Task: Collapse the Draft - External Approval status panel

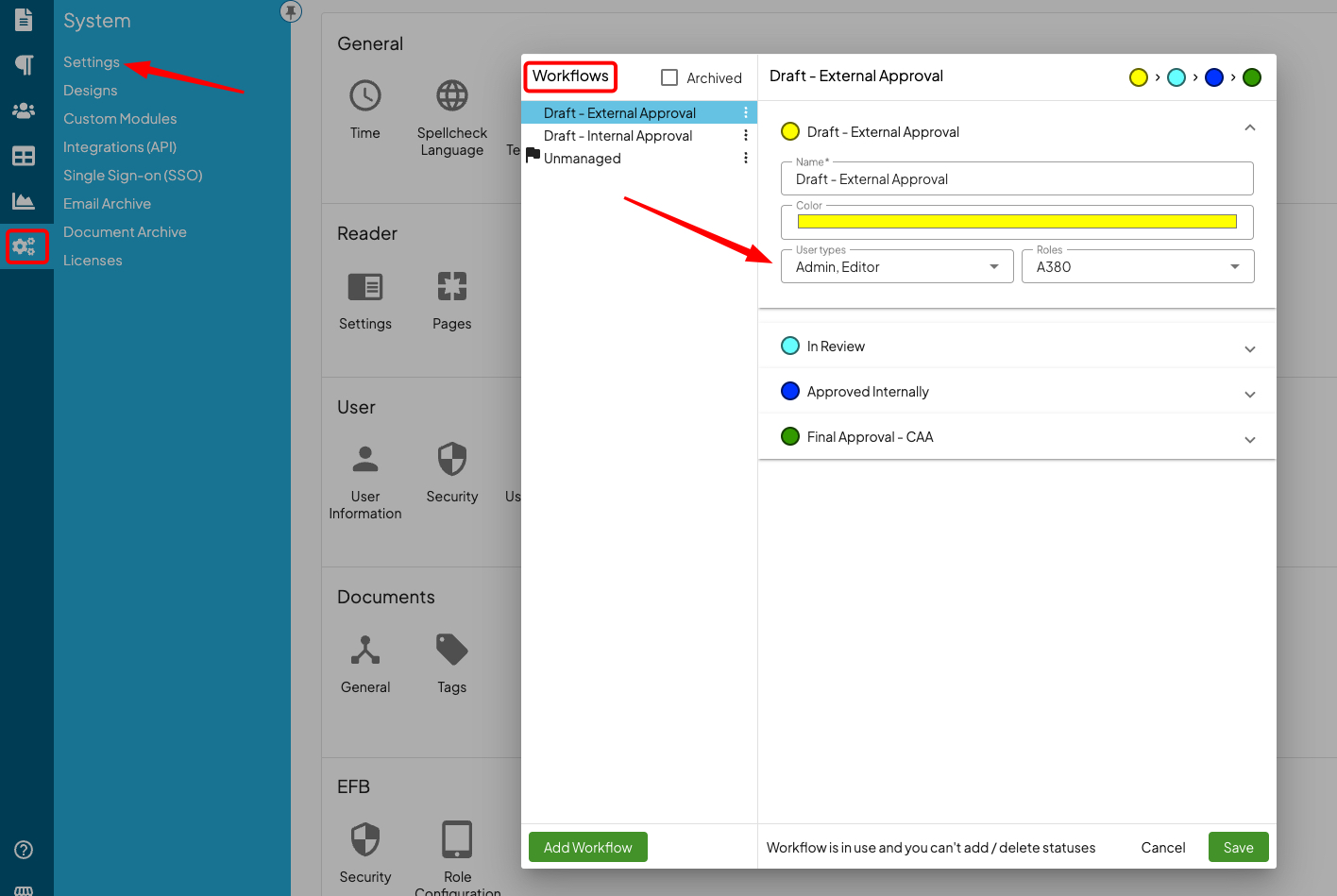Action: pos(1250,128)
